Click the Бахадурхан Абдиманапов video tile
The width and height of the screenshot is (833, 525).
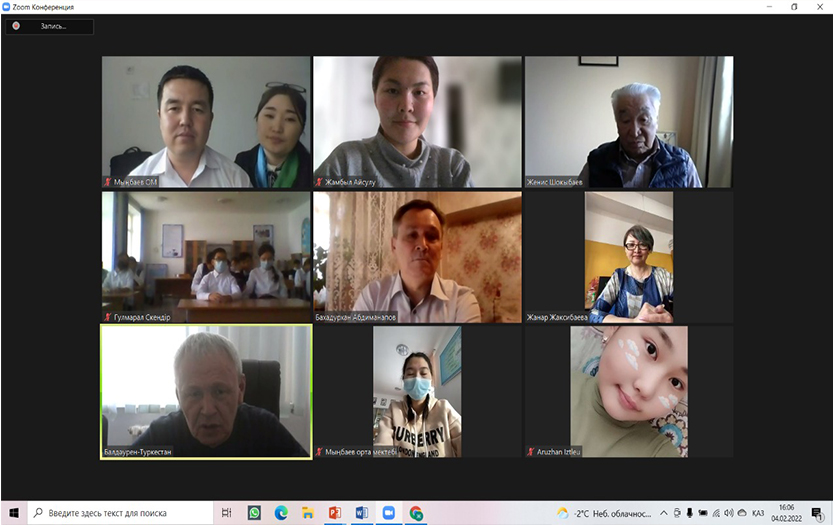[x=417, y=256]
